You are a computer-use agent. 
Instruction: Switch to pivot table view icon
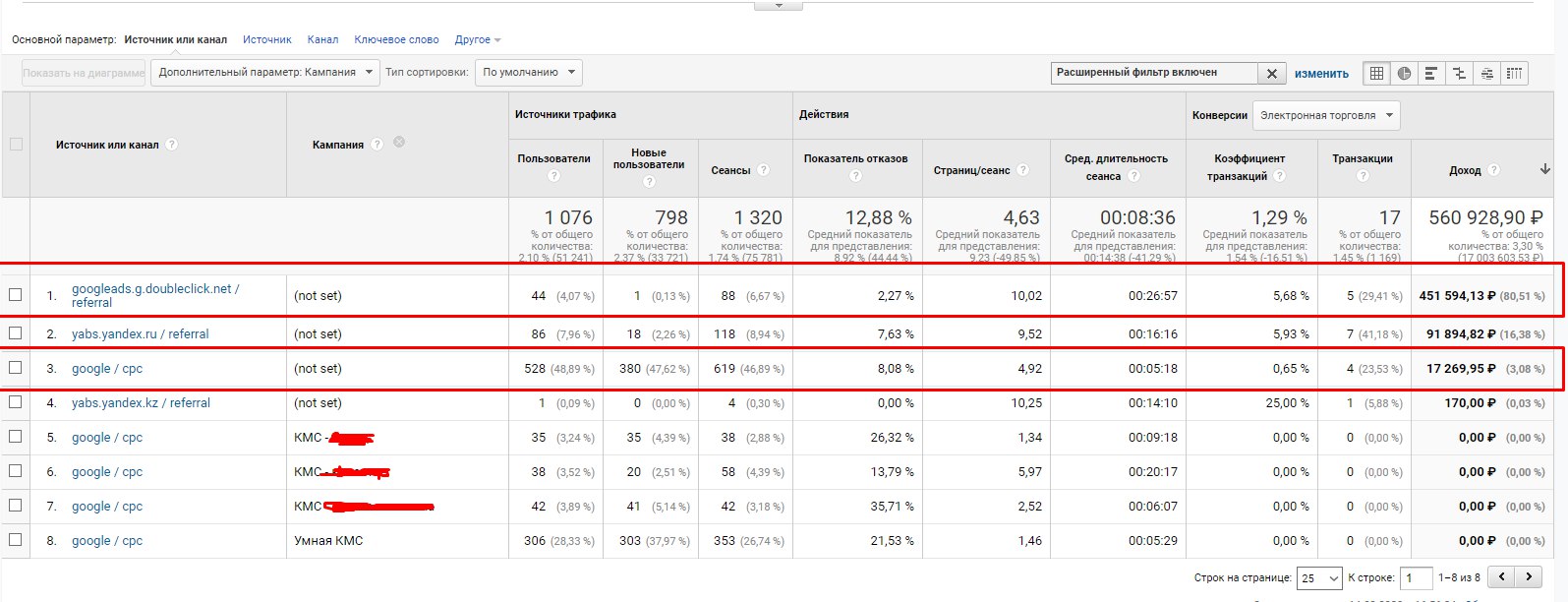[1514, 73]
